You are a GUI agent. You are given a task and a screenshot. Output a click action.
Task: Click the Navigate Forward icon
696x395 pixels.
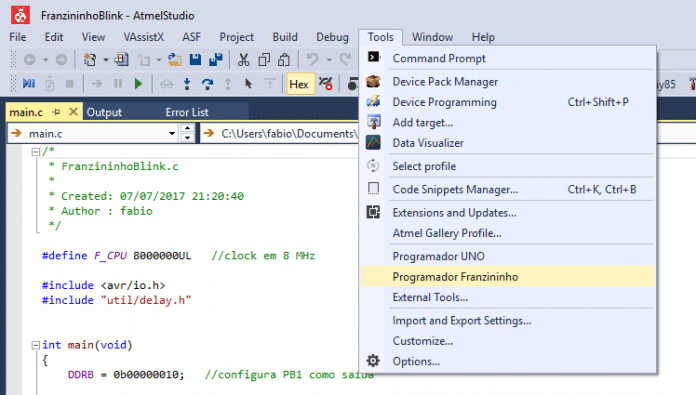point(61,59)
